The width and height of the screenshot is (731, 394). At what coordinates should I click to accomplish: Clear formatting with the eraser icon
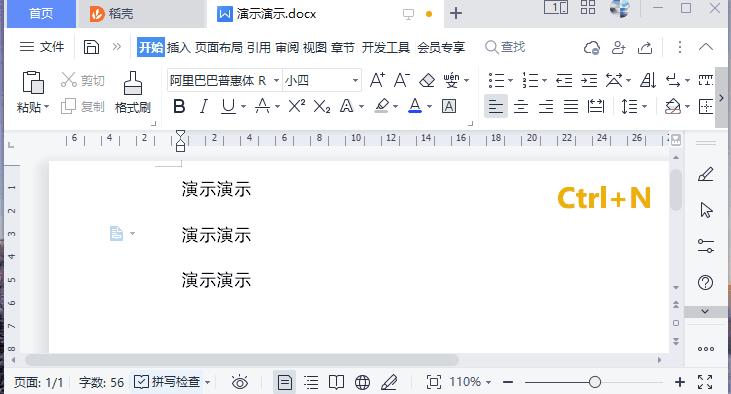pyautogui.click(x=427, y=80)
